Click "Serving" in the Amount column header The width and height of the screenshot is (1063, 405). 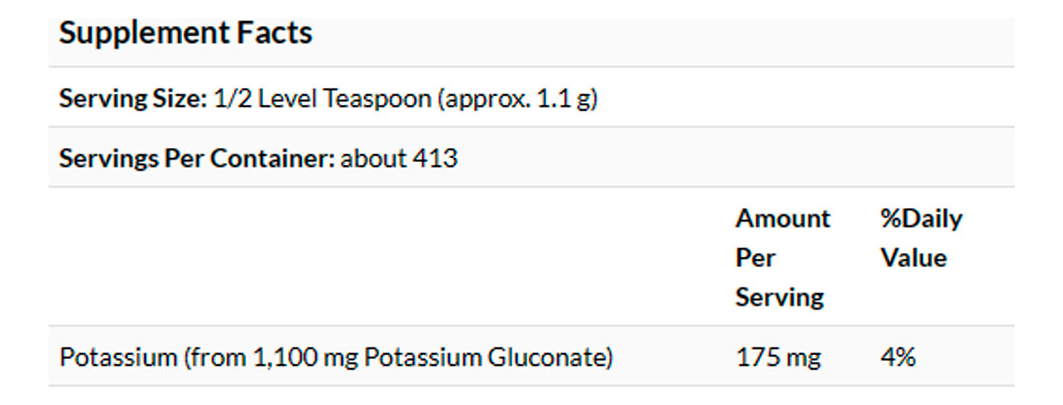coord(779,297)
